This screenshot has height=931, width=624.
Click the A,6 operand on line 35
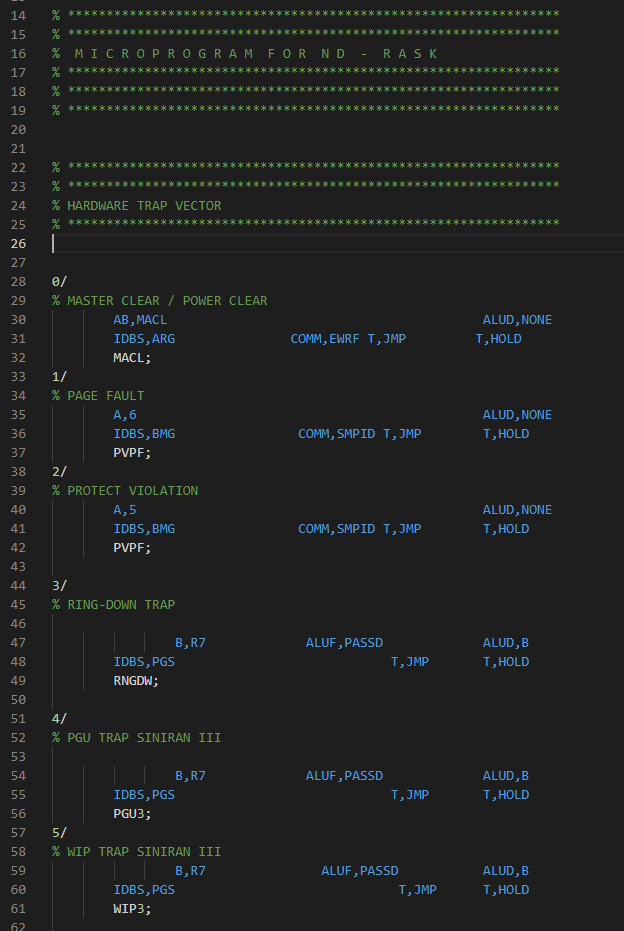125,415
